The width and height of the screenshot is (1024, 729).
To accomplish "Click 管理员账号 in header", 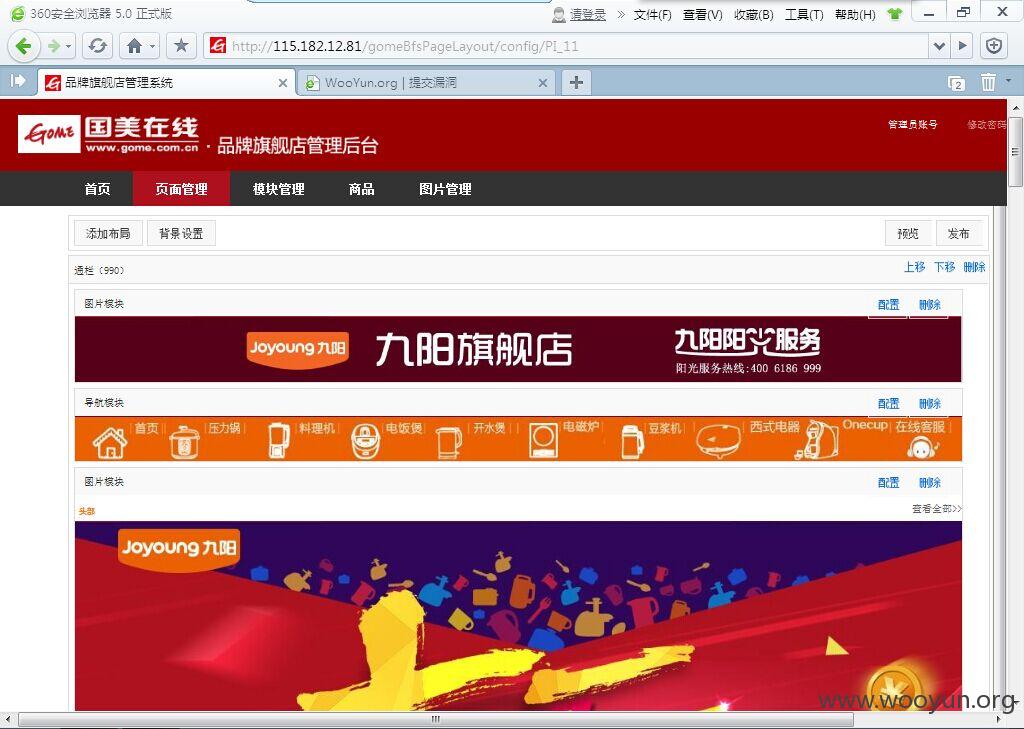I will point(912,124).
